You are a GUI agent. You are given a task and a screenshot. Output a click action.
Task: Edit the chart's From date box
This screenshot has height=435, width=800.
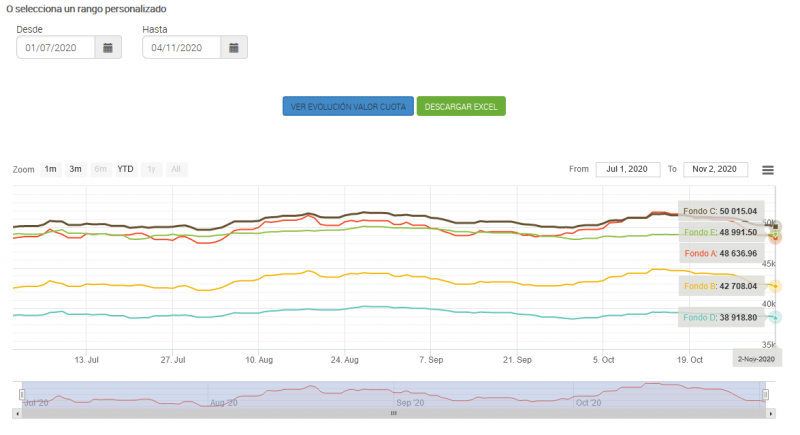pyautogui.click(x=627, y=169)
